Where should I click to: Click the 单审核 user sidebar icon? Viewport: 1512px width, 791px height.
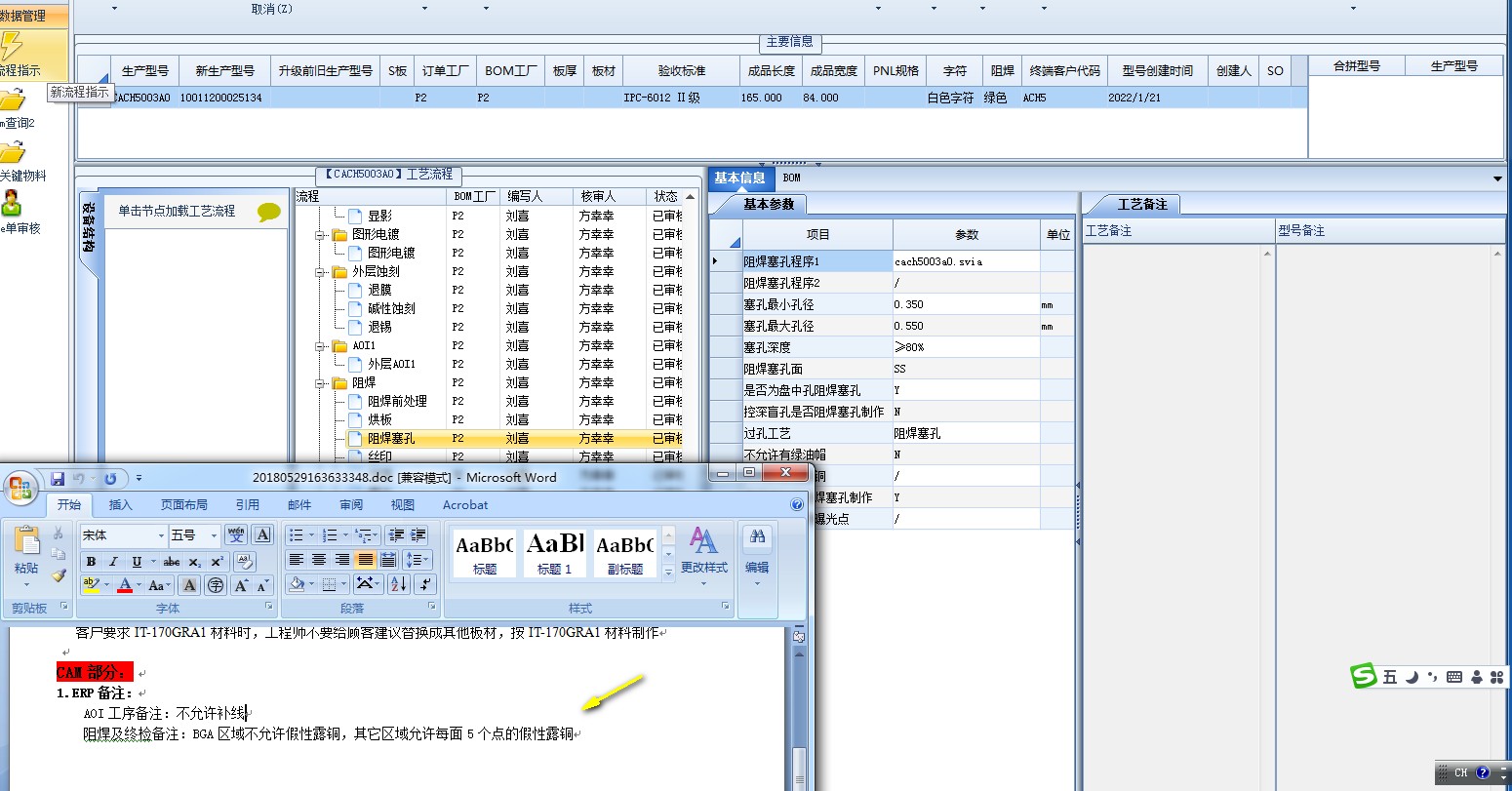pyautogui.click(x=11, y=204)
